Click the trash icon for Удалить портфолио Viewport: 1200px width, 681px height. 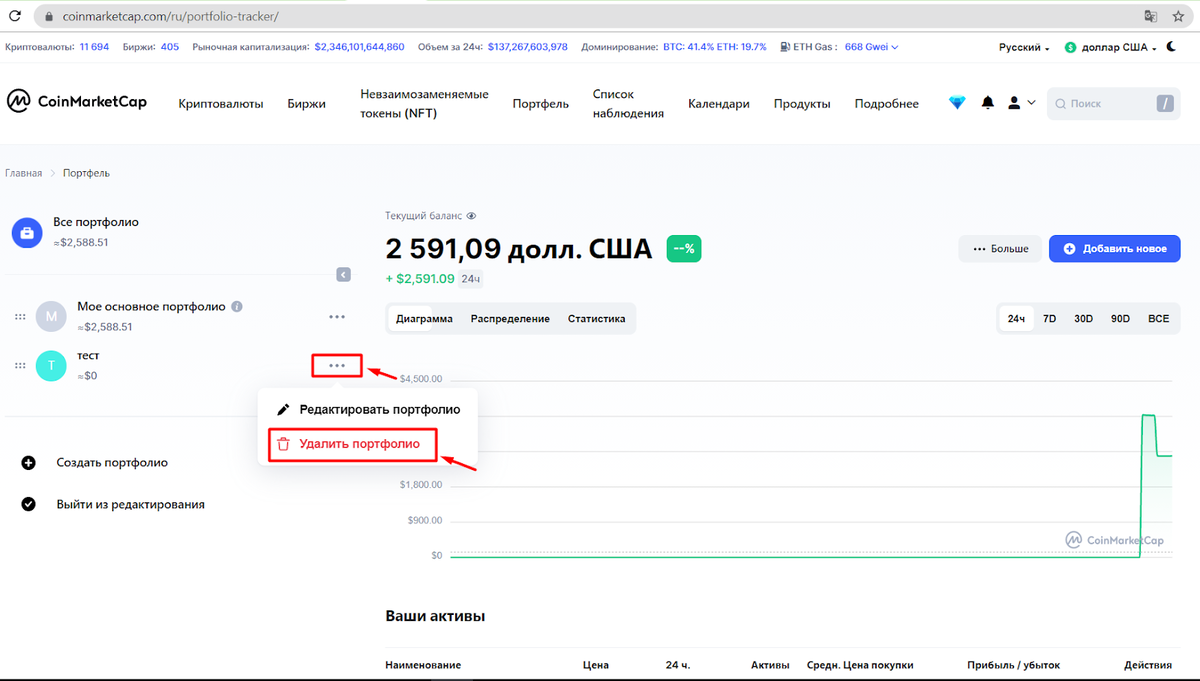(x=283, y=444)
